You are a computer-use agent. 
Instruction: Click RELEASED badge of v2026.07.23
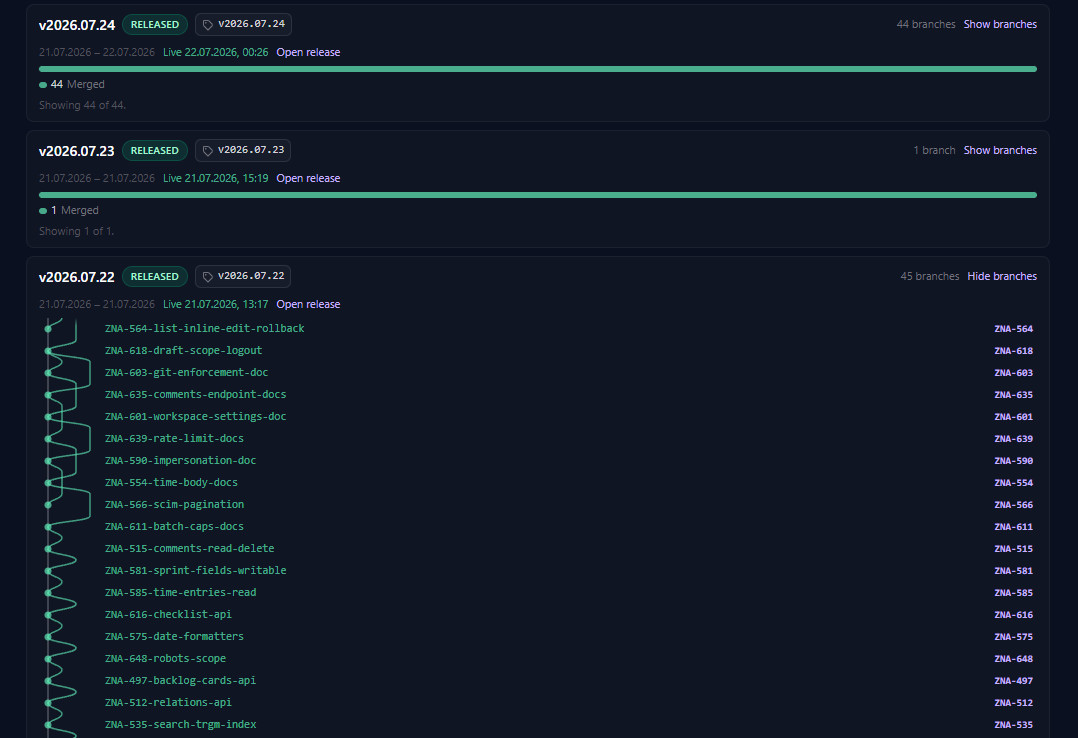pyautogui.click(x=155, y=150)
